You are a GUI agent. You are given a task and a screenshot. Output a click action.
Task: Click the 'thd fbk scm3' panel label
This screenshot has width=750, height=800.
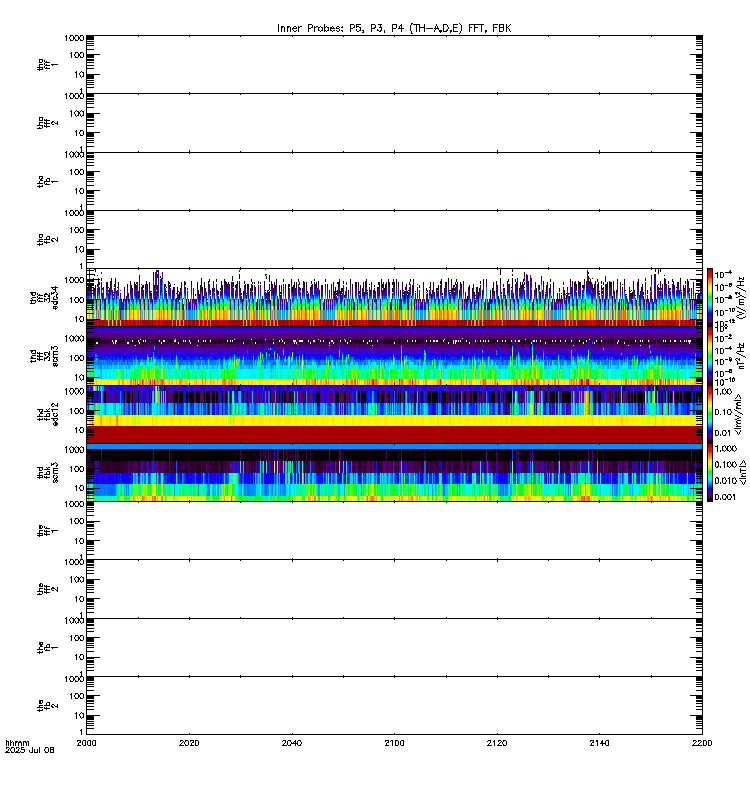pyautogui.click(x=47, y=472)
